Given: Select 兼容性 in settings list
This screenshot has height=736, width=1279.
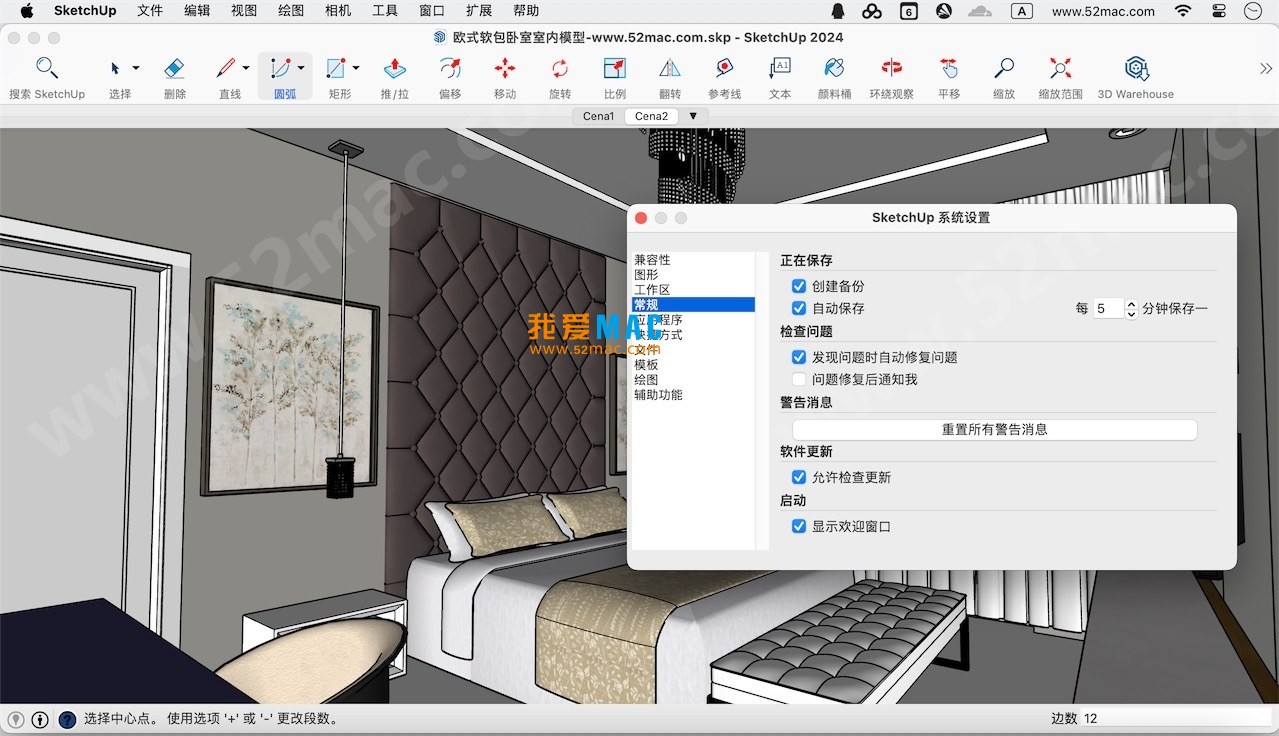Looking at the screenshot, I should [694, 260].
